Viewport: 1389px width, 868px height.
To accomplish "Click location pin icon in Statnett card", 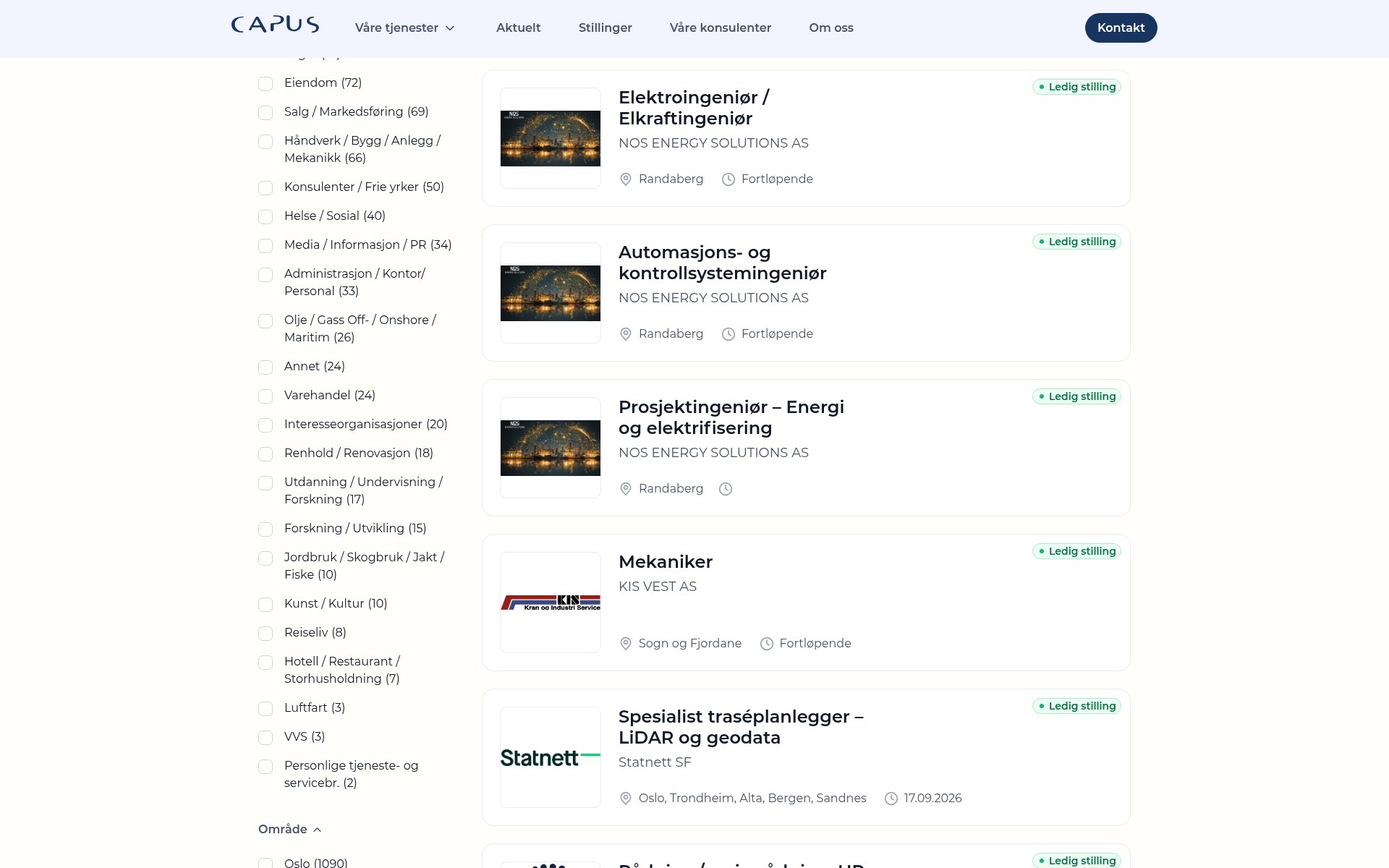I will (626, 799).
